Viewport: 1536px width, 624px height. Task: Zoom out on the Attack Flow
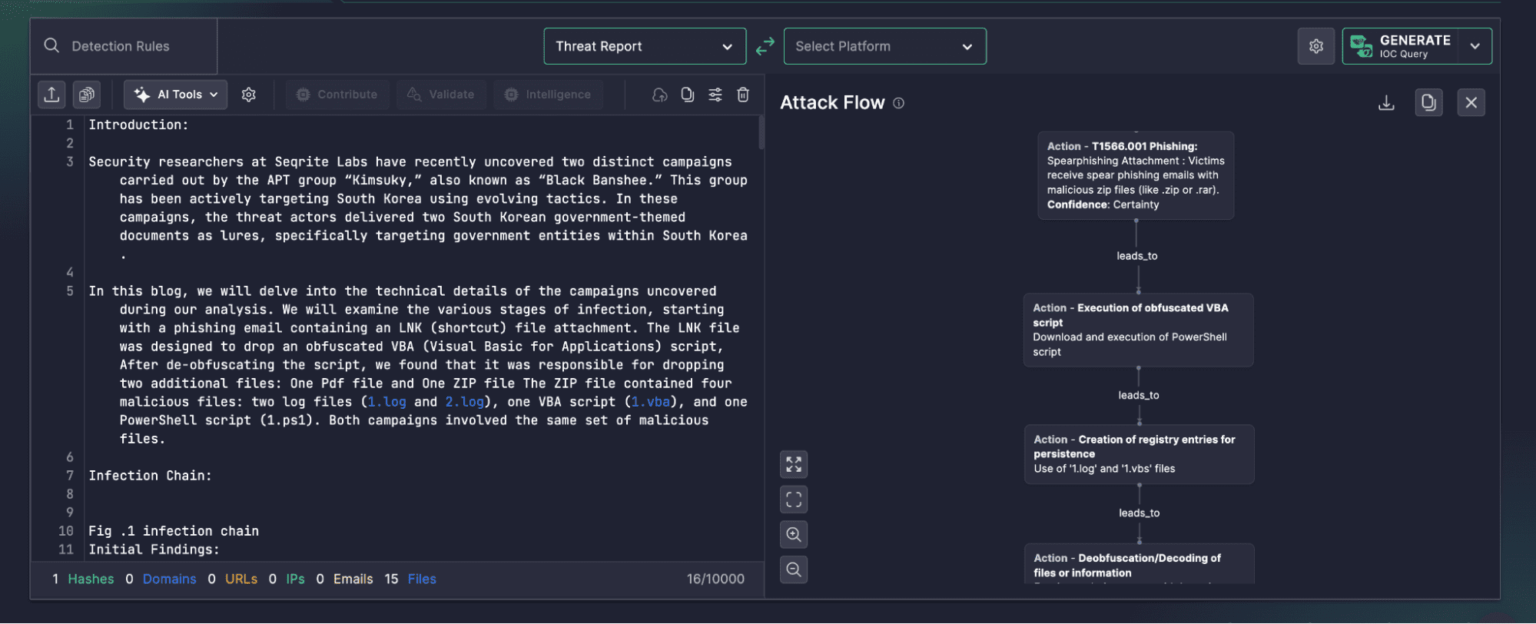click(x=794, y=569)
